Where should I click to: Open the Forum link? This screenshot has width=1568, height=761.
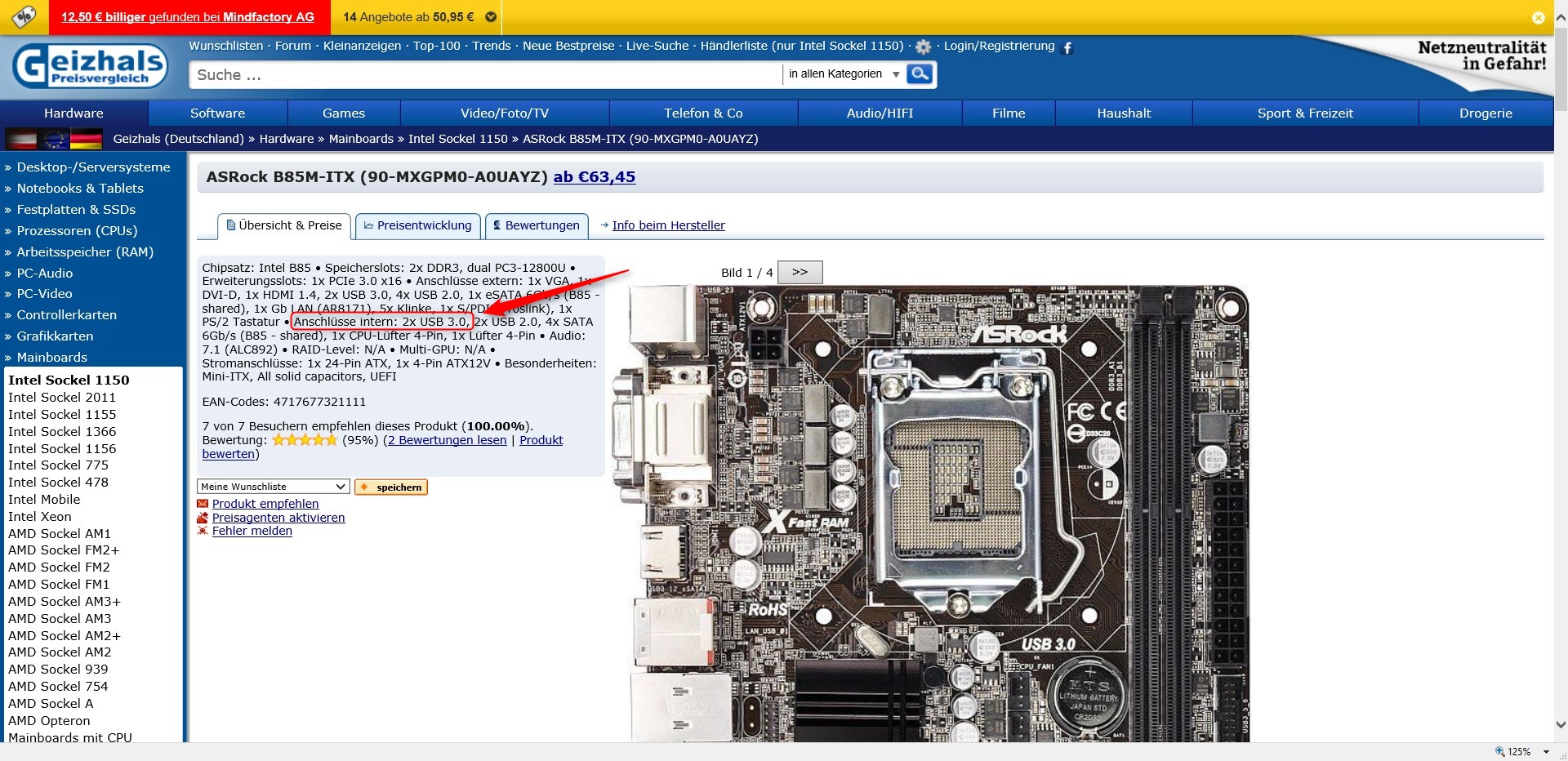[x=293, y=47]
